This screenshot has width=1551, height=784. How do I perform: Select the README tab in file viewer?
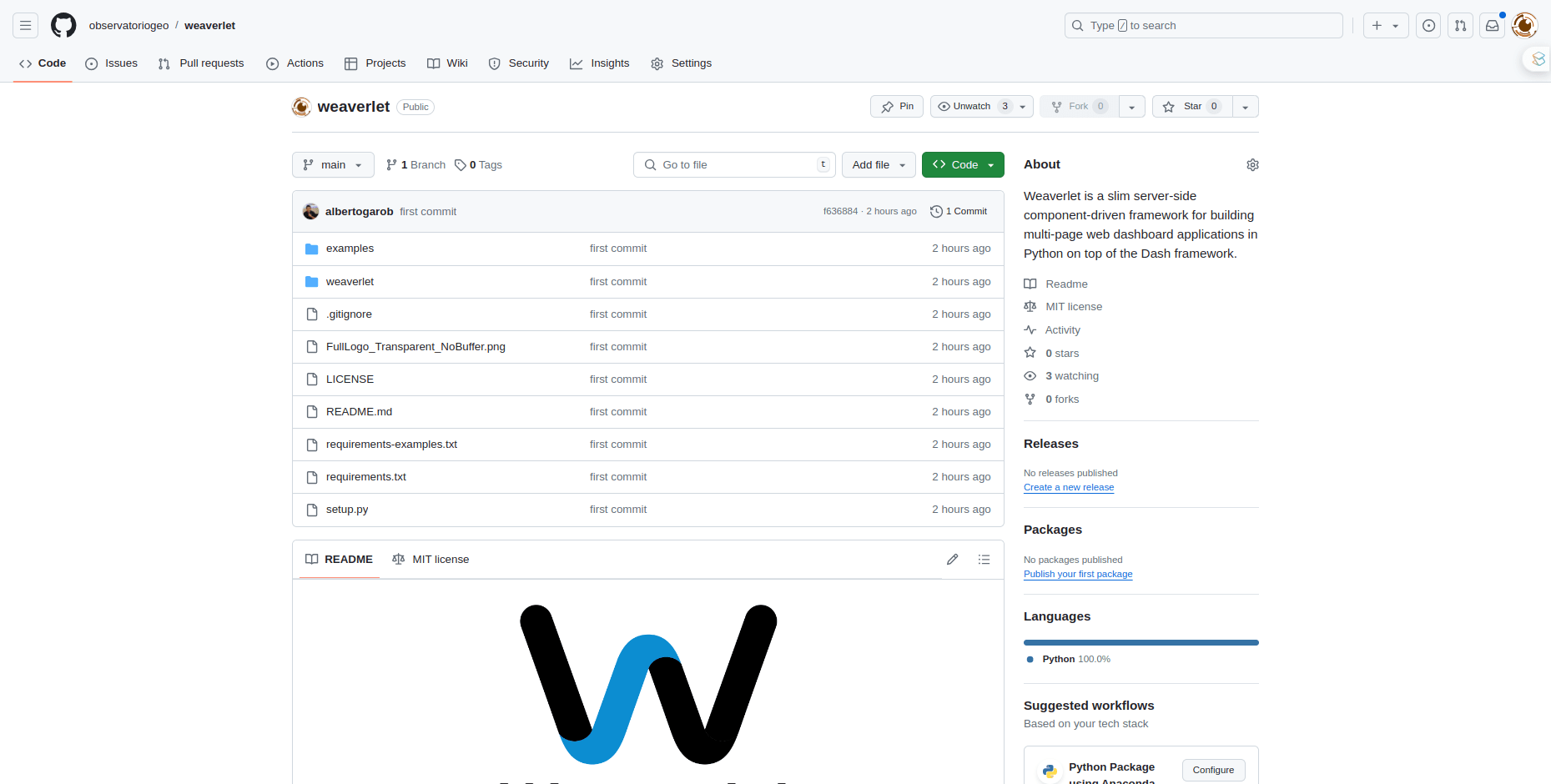[339, 560]
